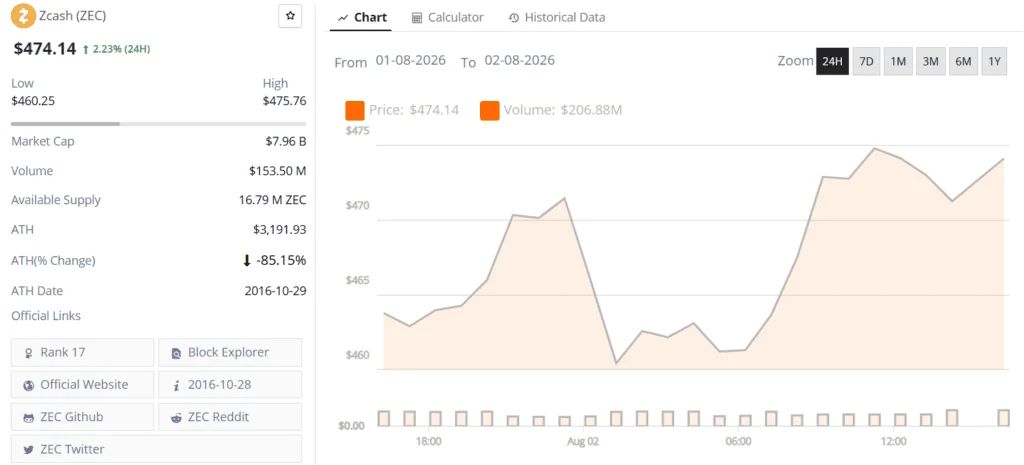Click the 18:00 time axis label
1024x465 pixels.
(428, 441)
